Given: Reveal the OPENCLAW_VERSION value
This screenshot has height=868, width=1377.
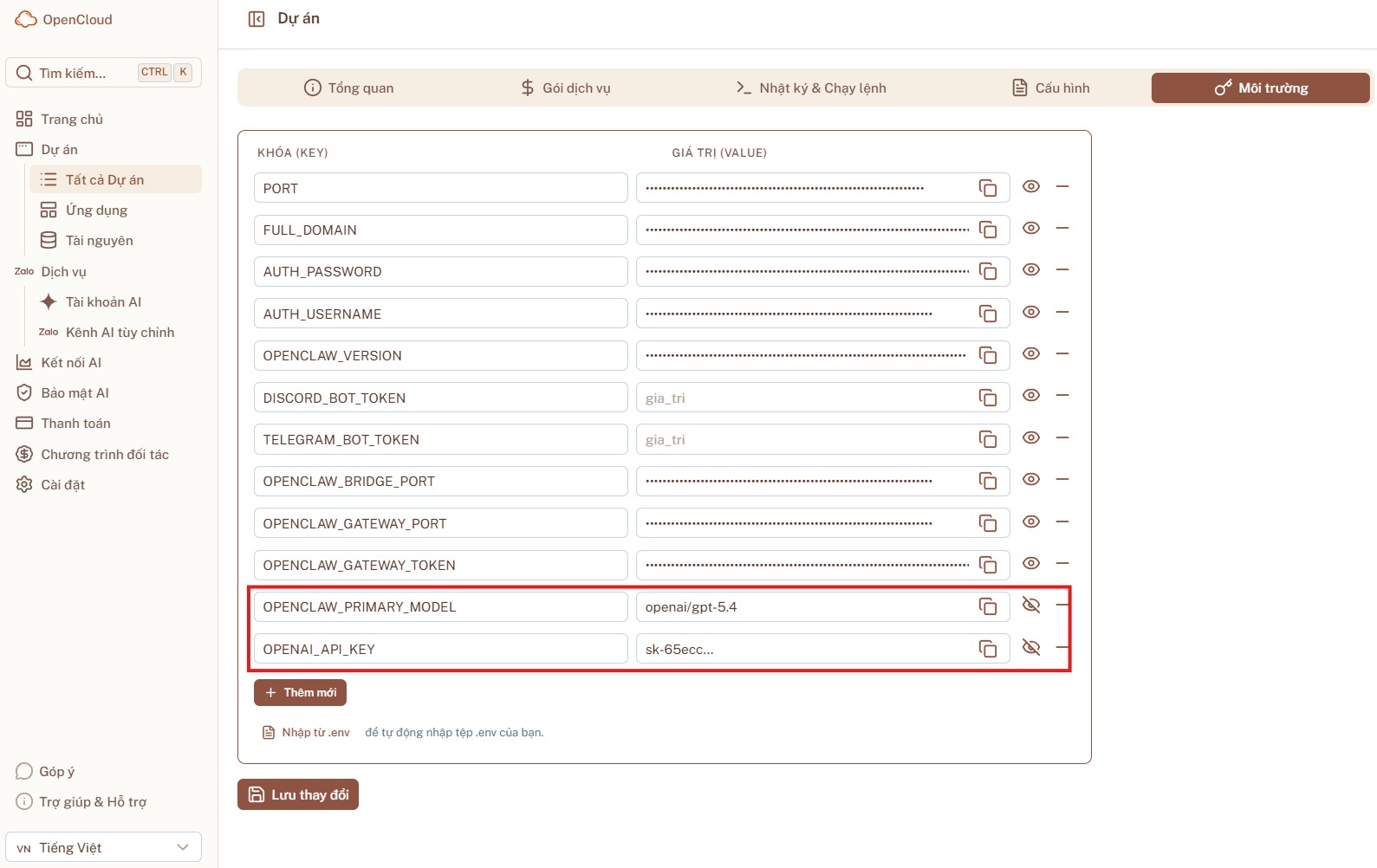Looking at the screenshot, I should point(1030,353).
